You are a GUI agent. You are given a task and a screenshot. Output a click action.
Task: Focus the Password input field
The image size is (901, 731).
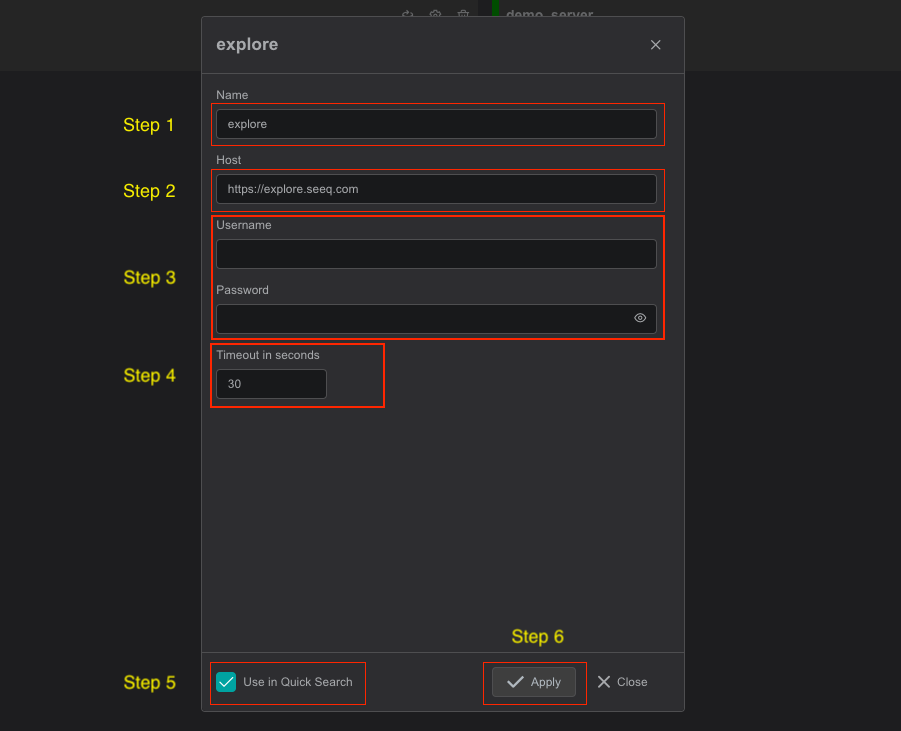coord(436,319)
